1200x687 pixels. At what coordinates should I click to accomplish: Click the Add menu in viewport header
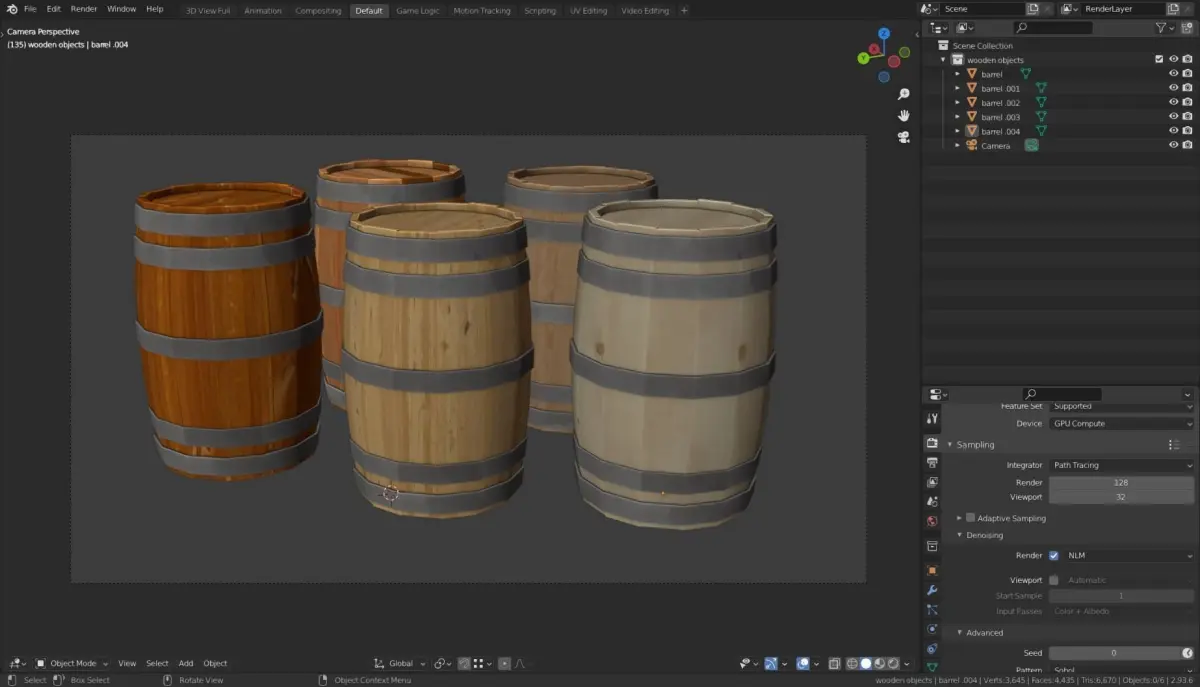186,663
